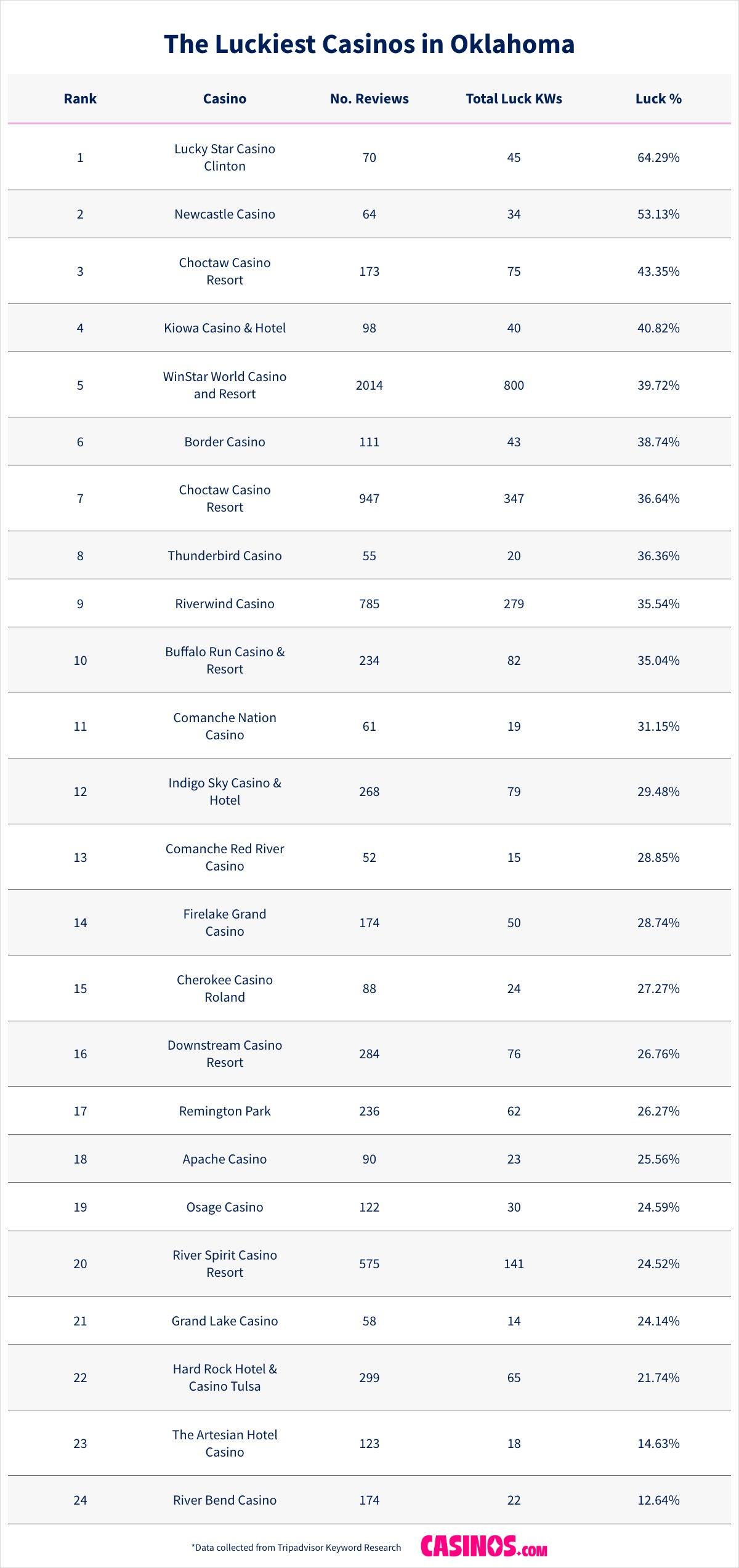Click the Tripadvisor Keyword Research footnote
Viewport: 739px width, 1568px height.
tap(296, 1548)
